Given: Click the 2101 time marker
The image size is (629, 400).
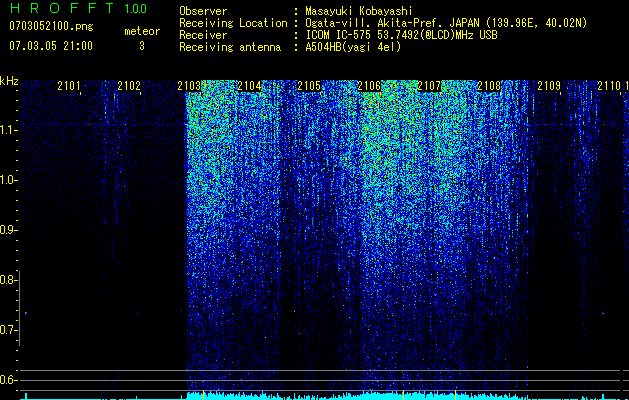Looking at the screenshot, I should click(x=69, y=86).
